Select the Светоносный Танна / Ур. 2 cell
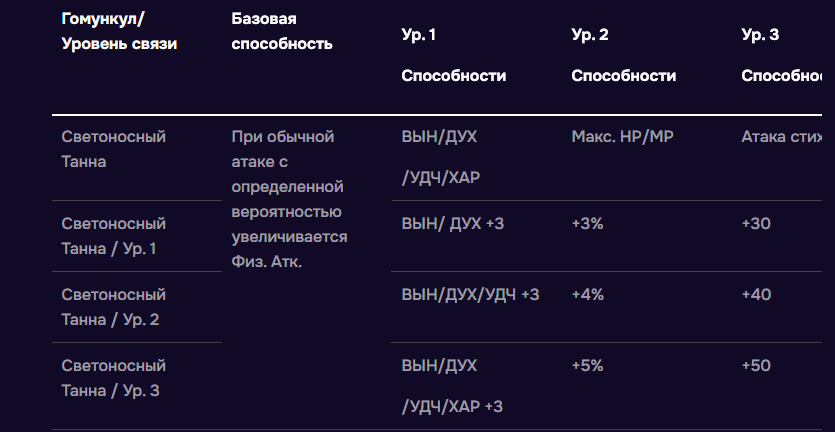 pyautogui.click(x=113, y=307)
